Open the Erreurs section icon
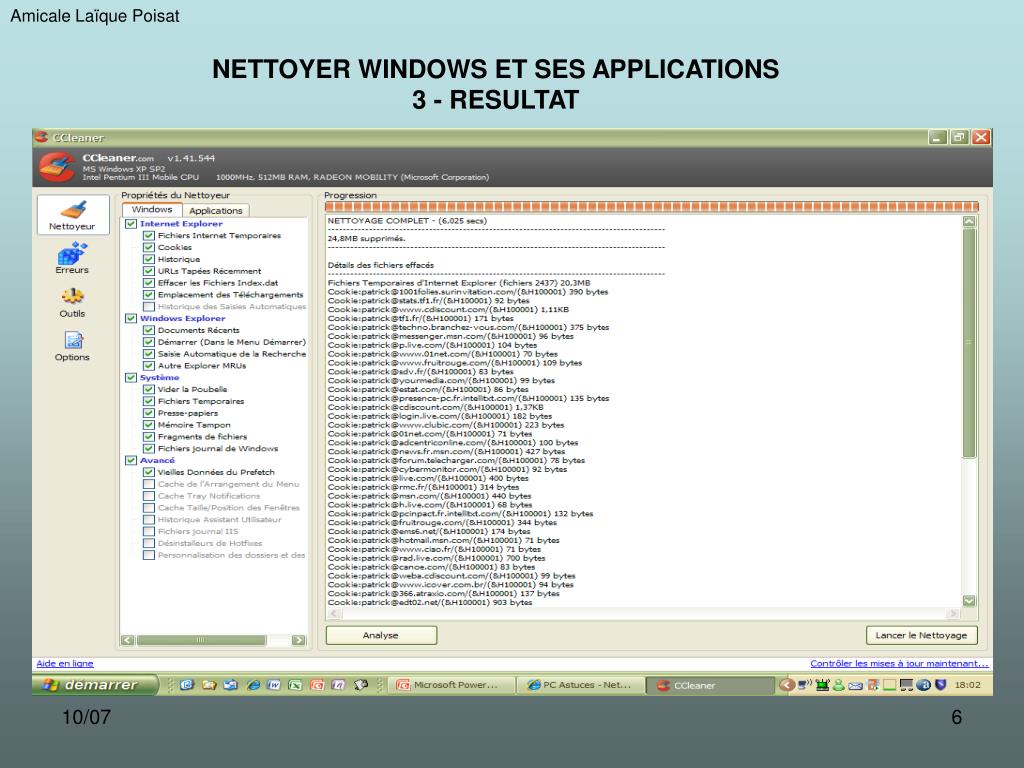1024x768 pixels. click(72, 253)
